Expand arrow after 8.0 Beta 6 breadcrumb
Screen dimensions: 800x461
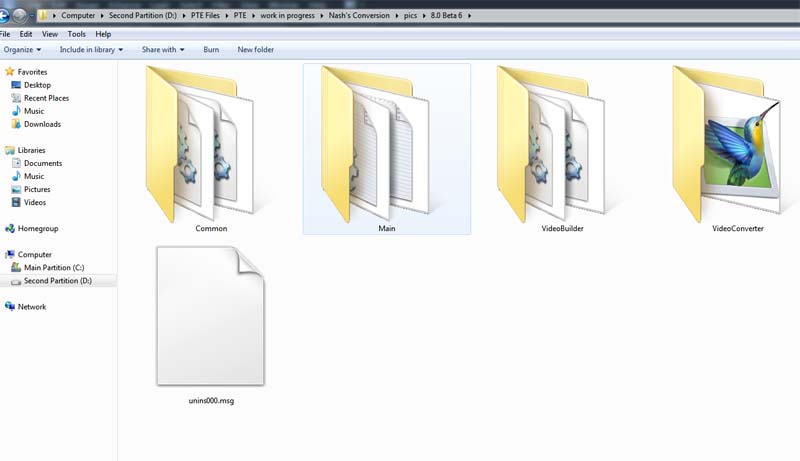click(x=469, y=16)
